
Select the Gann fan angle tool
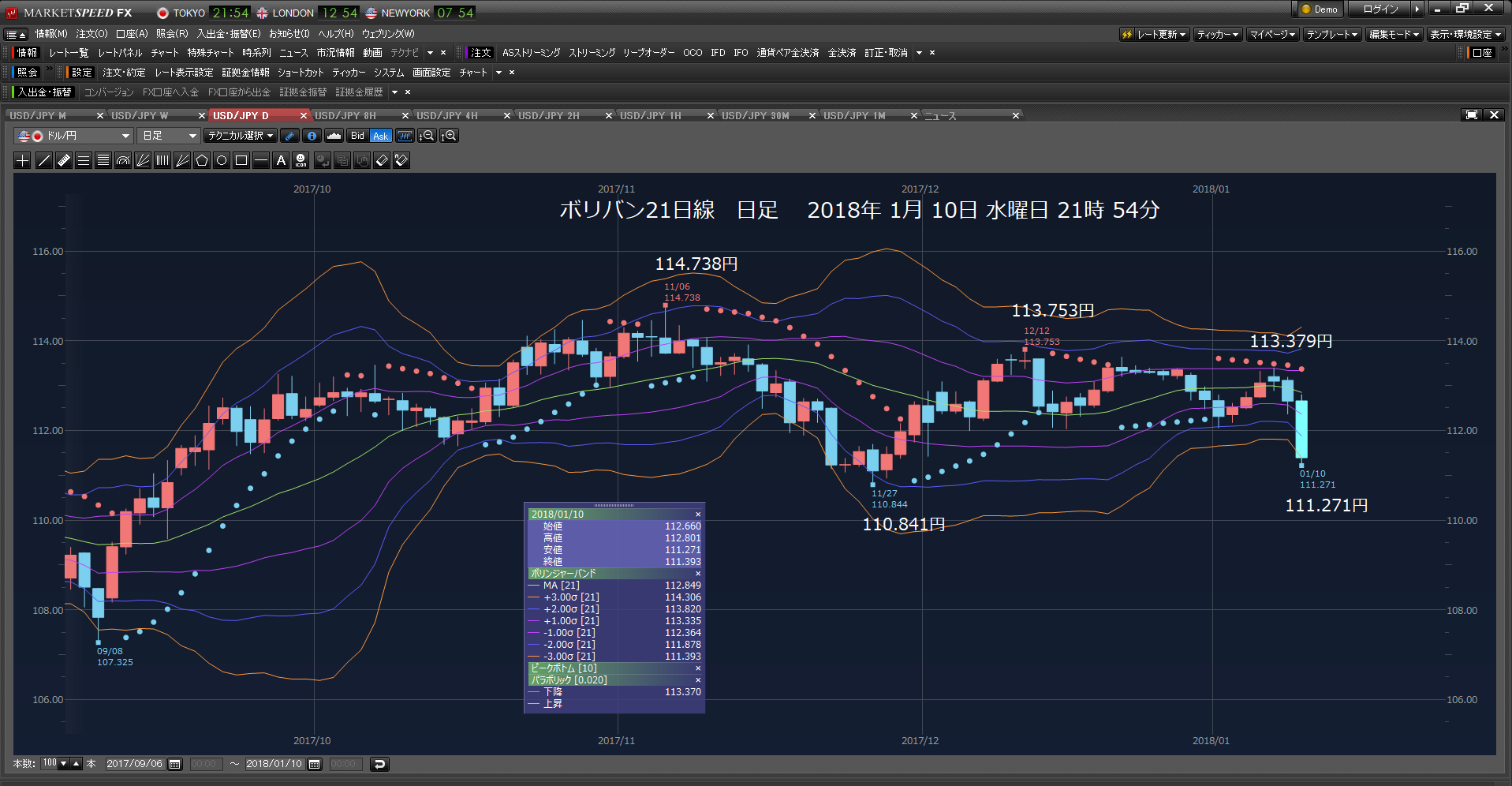[x=182, y=160]
